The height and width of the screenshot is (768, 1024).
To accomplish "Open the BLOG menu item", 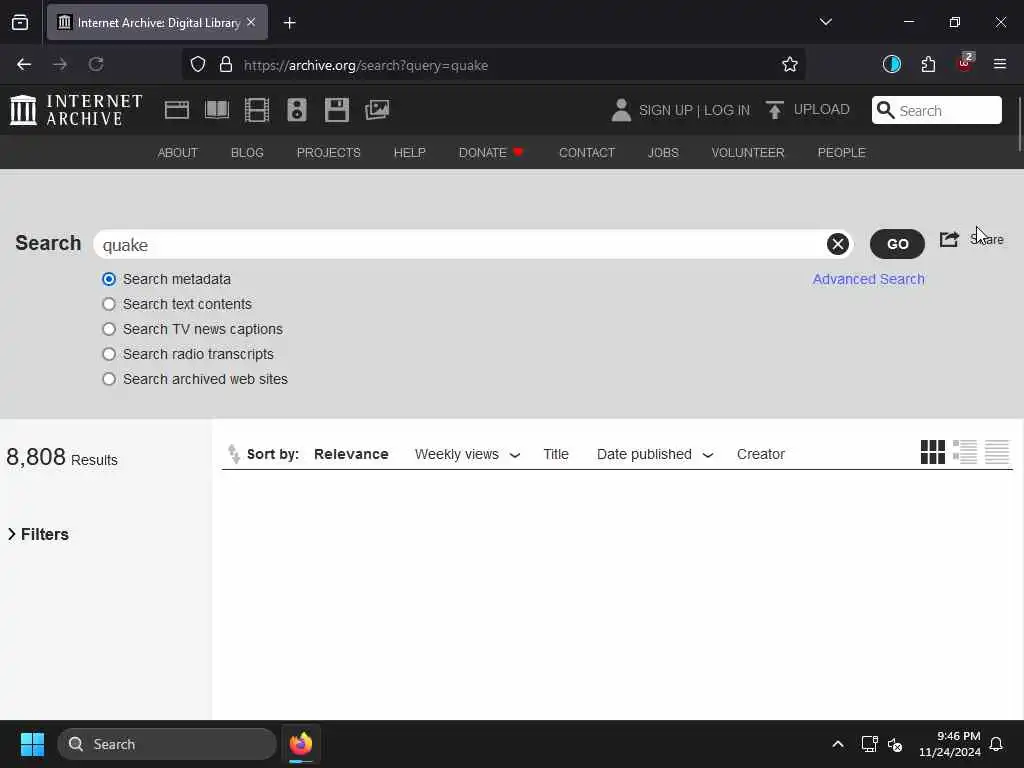I will pos(247,152).
